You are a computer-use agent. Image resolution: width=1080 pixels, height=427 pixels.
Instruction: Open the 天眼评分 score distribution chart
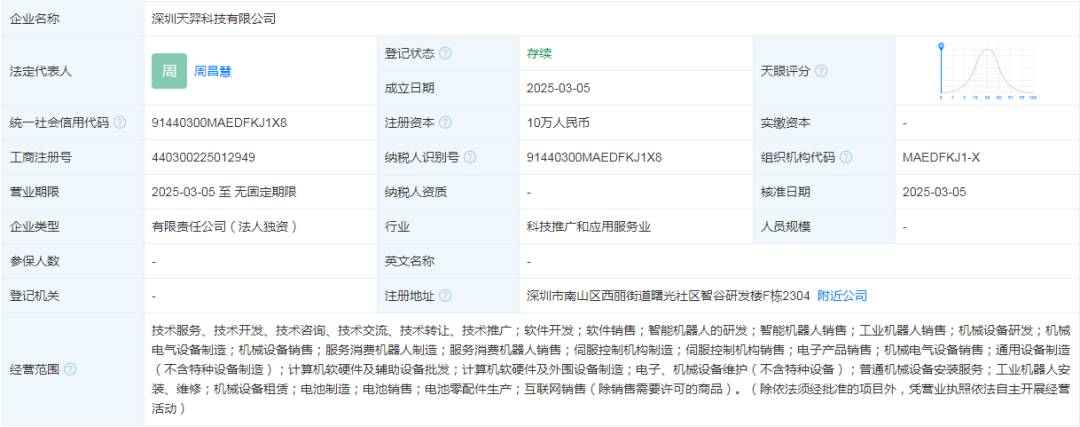[x=987, y=71]
